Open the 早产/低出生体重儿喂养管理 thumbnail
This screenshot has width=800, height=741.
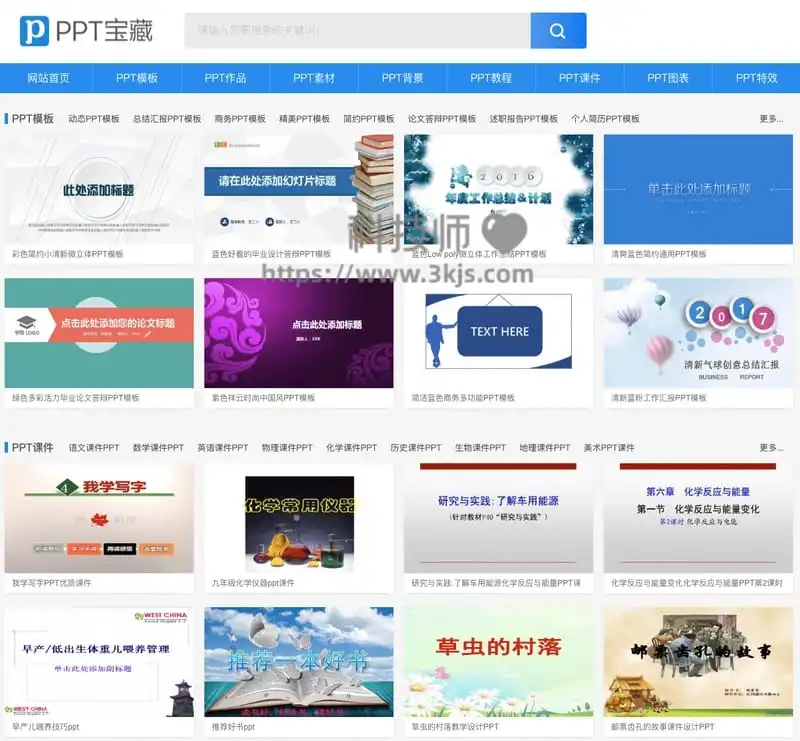pos(99,662)
